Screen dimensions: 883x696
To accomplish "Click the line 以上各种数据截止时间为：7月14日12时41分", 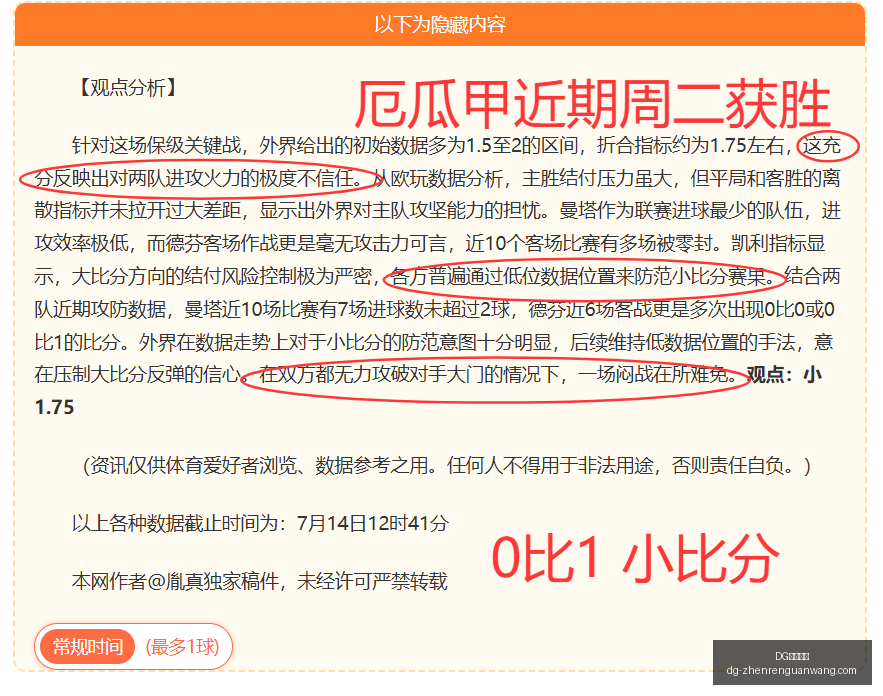I will tap(260, 524).
